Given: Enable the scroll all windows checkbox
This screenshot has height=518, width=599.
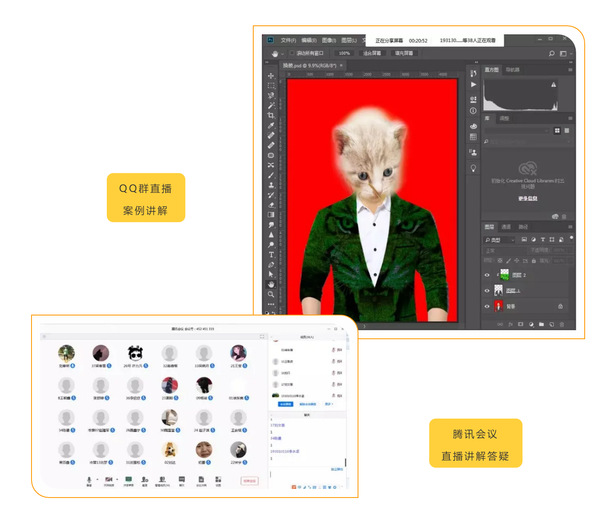Looking at the screenshot, I should pyautogui.click(x=292, y=53).
